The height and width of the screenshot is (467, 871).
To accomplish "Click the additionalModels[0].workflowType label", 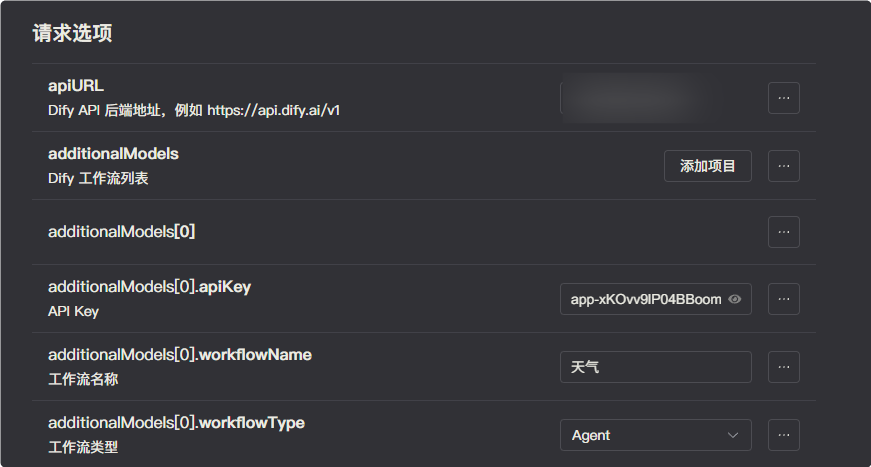I will pyautogui.click(x=177, y=423).
